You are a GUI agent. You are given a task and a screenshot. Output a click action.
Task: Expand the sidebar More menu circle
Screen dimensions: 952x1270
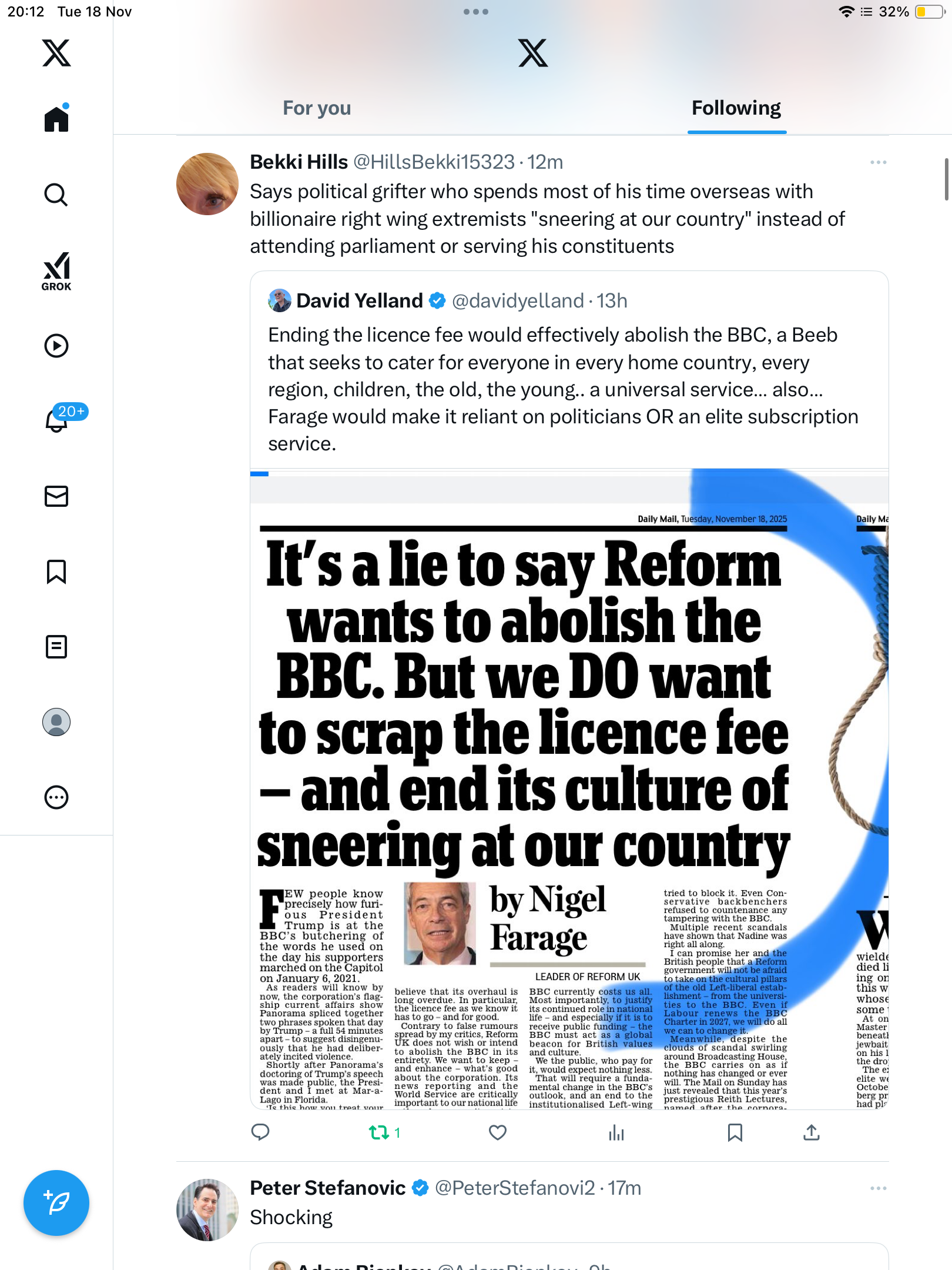(x=56, y=797)
